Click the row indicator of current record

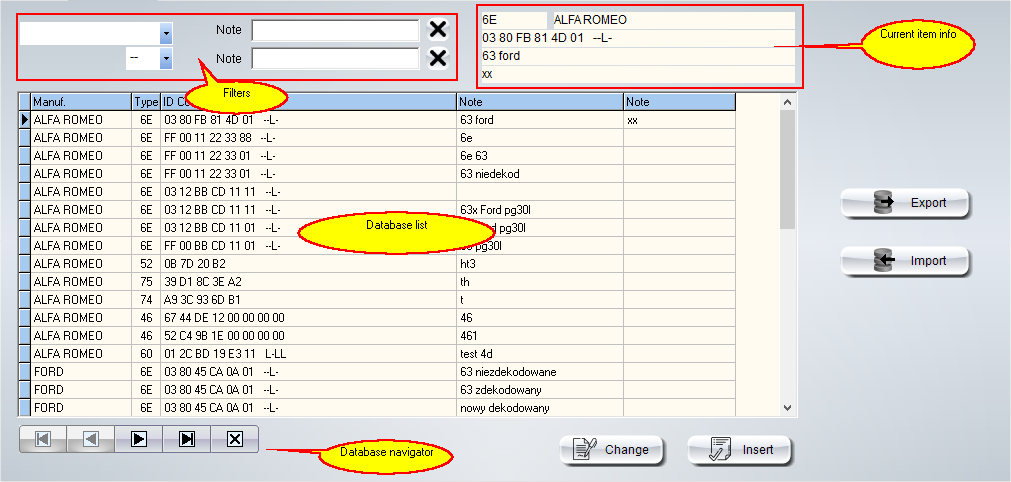(x=25, y=120)
